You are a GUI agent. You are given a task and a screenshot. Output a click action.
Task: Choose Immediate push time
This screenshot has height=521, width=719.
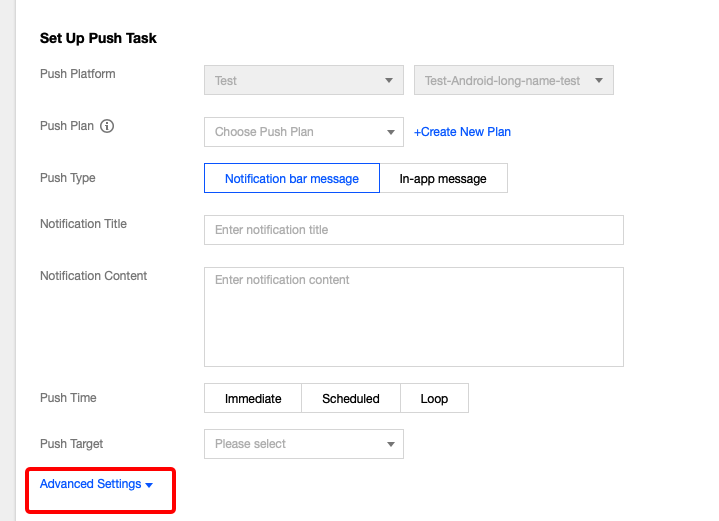pos(253,399)
